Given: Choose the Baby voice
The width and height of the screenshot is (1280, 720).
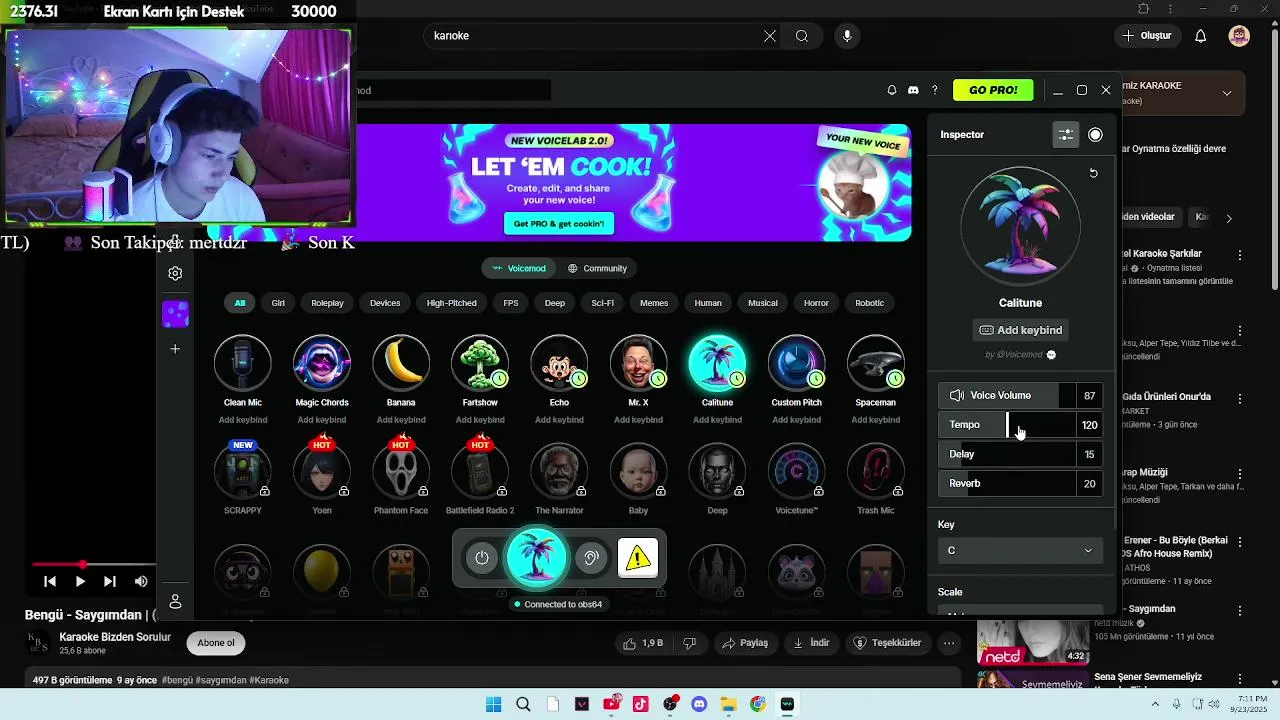Looking at the screenshot, I should 638,470.
